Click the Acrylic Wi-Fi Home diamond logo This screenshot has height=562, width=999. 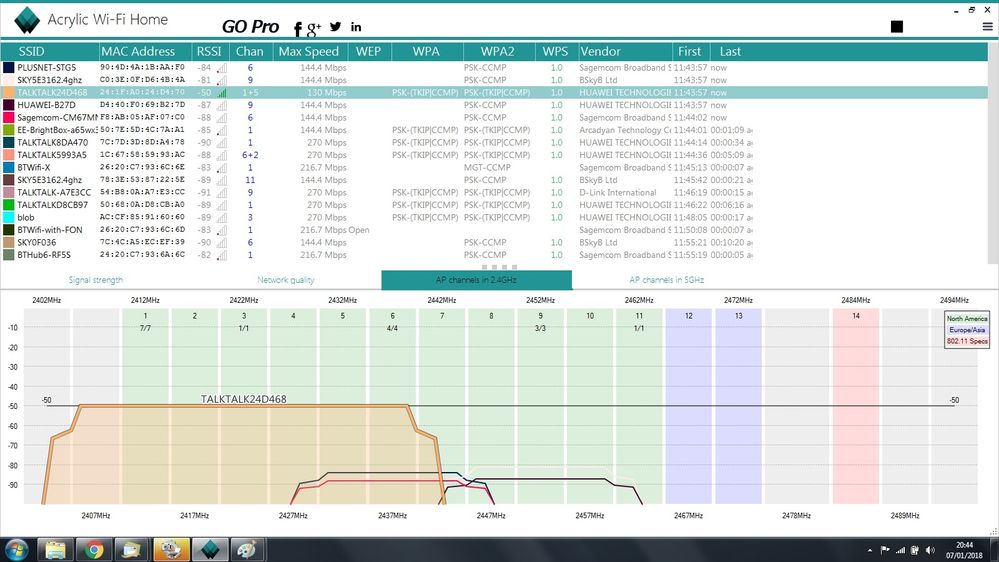point(27,20)
